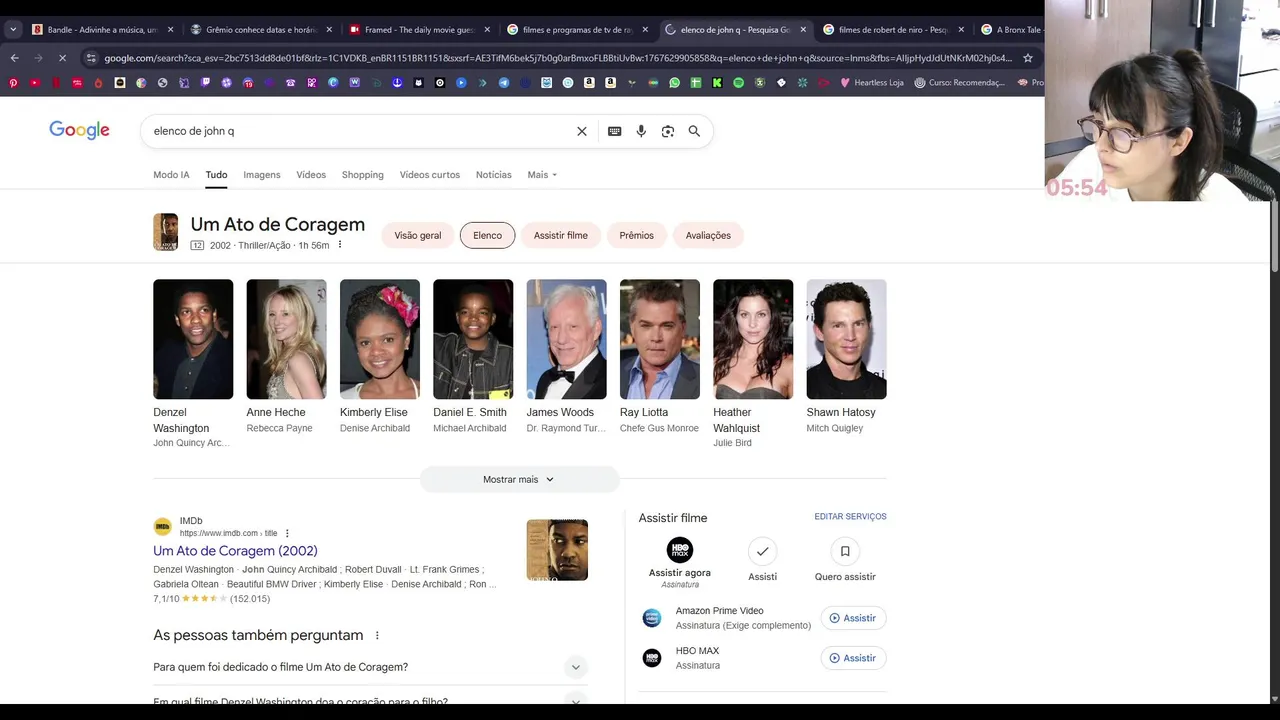This screenshot has height=720, width=1280.
Task: Open the WhatsApp bookmark icon
Action: pos(674,83)
